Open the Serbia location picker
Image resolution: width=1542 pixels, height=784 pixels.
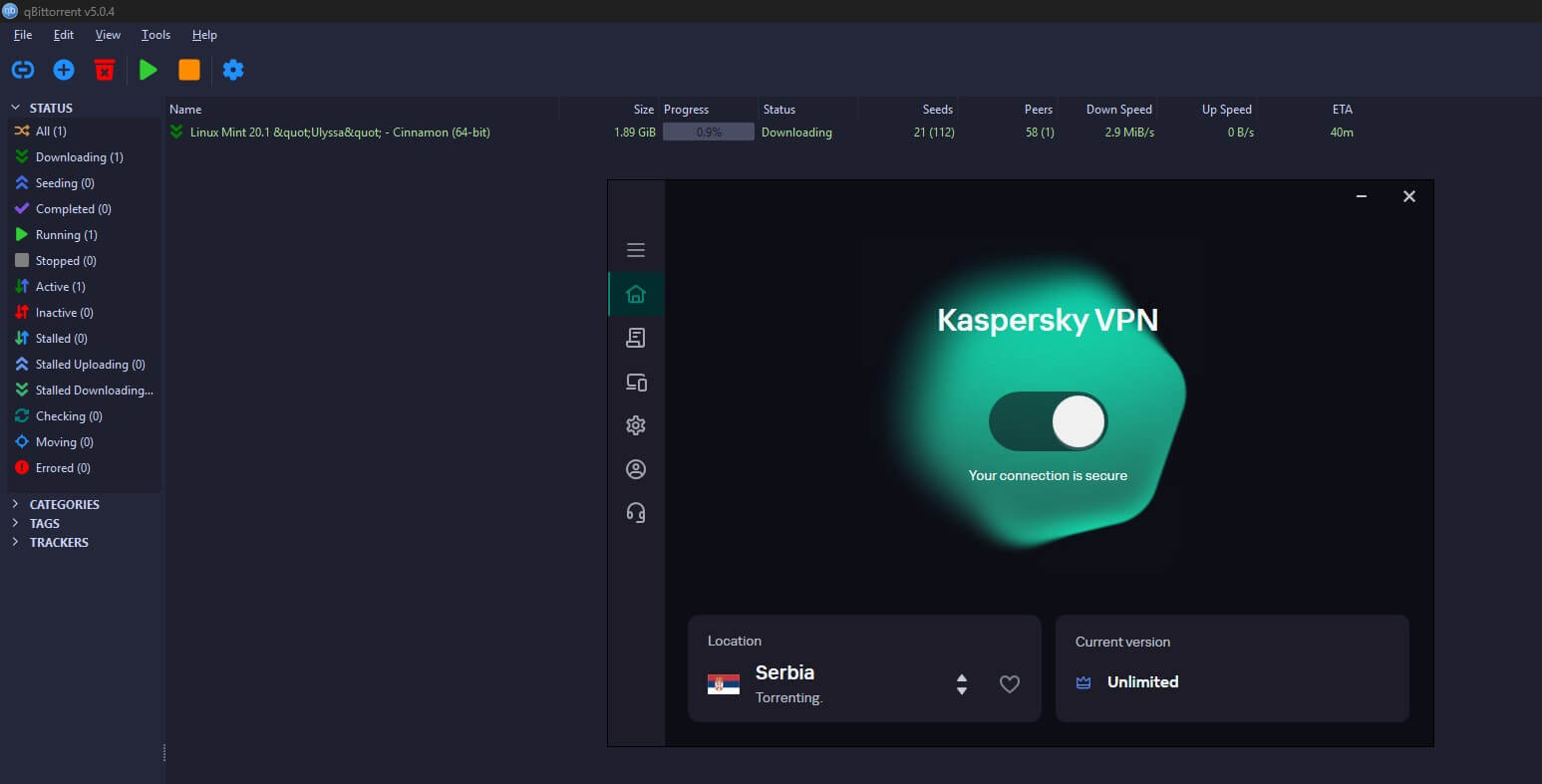961,684
